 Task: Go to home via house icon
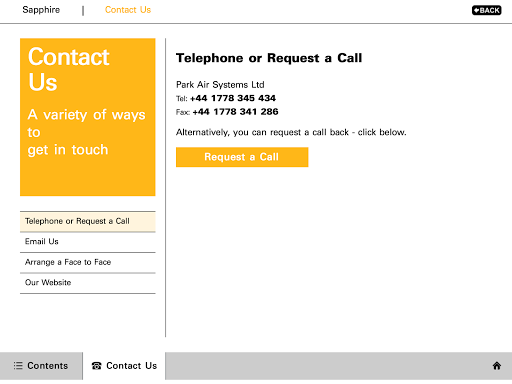click(497, 366)
